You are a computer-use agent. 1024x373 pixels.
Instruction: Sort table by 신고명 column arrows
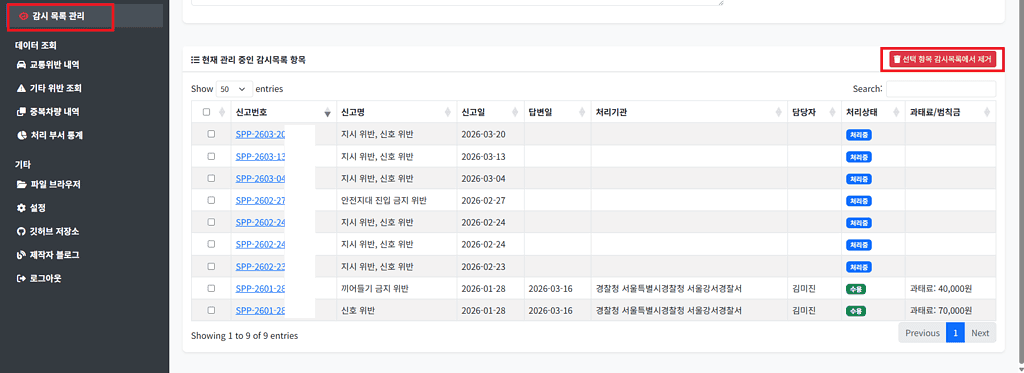point(447,112)
